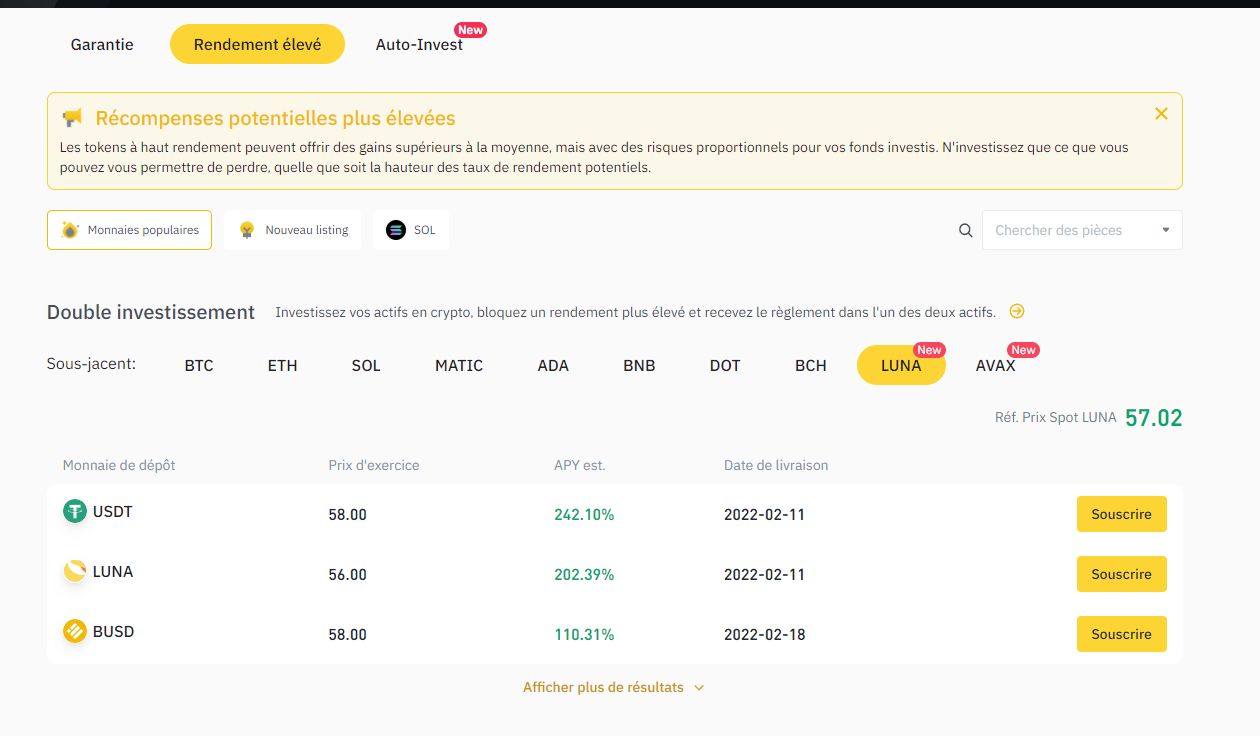Filter by SOL chip
The height and width of the screenshot is (736, 1260).
[411, 230]
